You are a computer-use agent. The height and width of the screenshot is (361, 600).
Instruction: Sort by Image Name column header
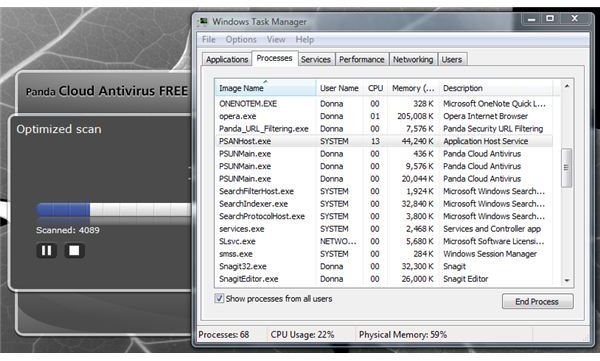266,88
